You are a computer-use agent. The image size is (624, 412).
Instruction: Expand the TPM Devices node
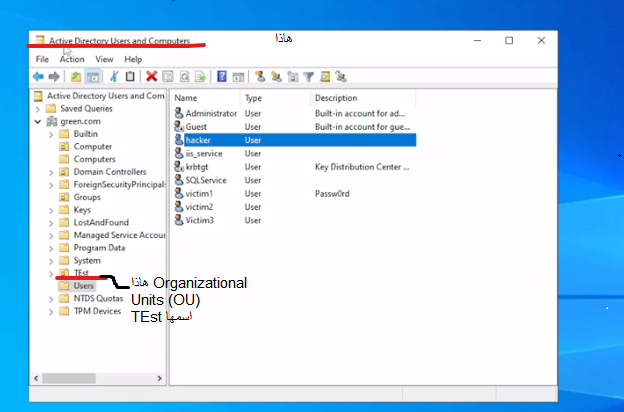click(51, 312)
